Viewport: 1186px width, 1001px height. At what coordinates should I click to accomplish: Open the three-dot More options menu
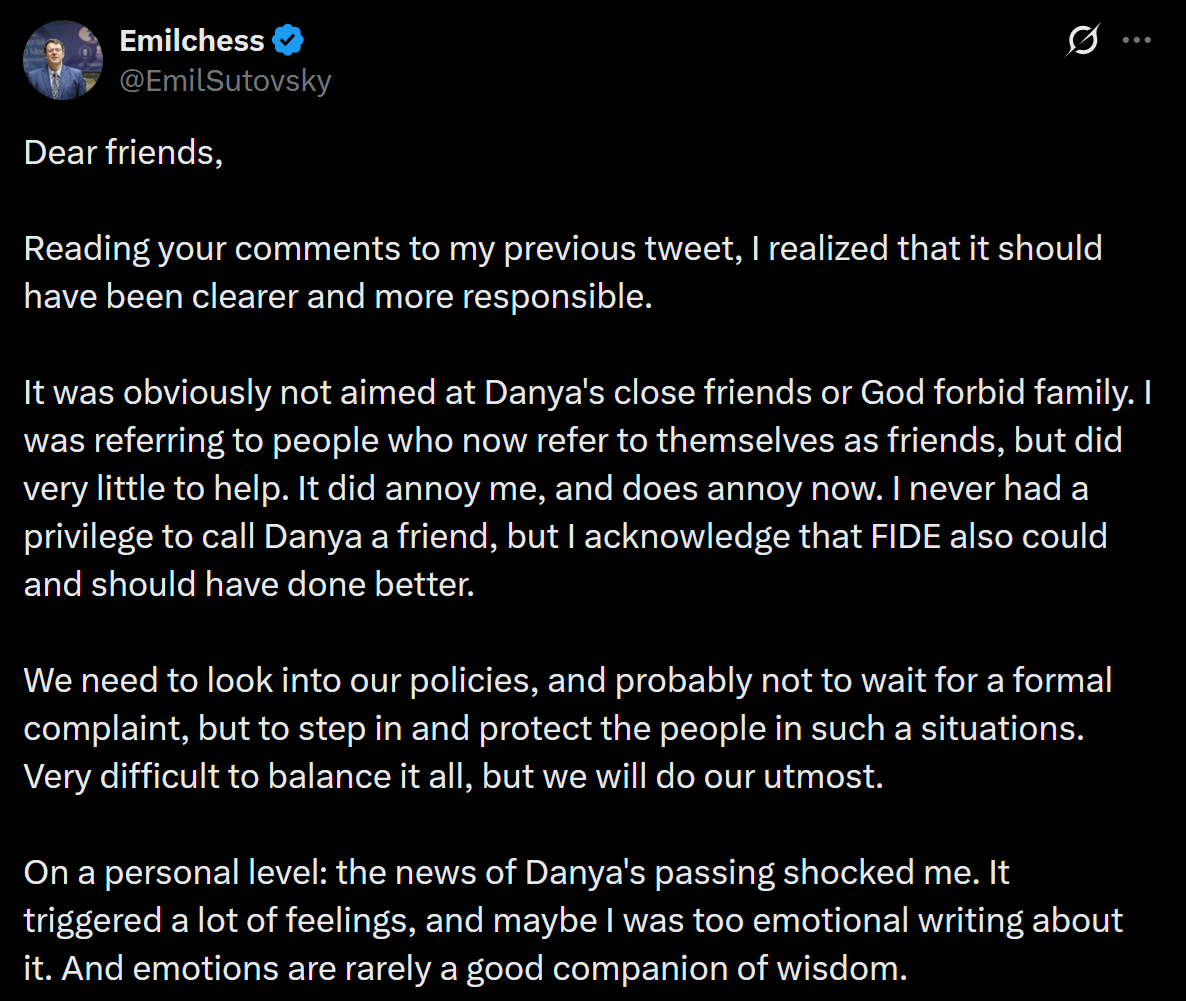point(1137,42)
